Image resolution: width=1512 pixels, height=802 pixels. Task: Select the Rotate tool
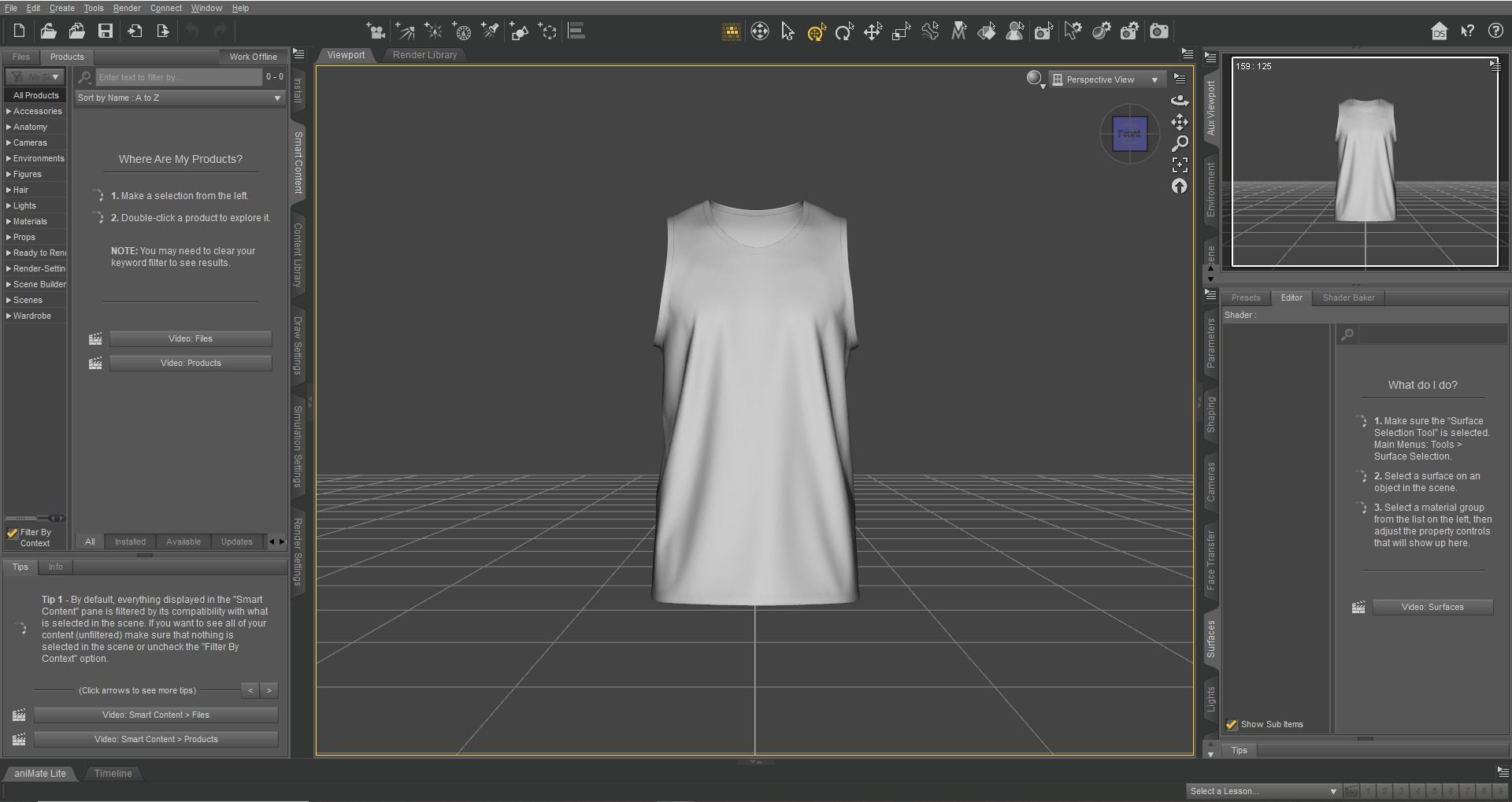click(x=844, y=31)
